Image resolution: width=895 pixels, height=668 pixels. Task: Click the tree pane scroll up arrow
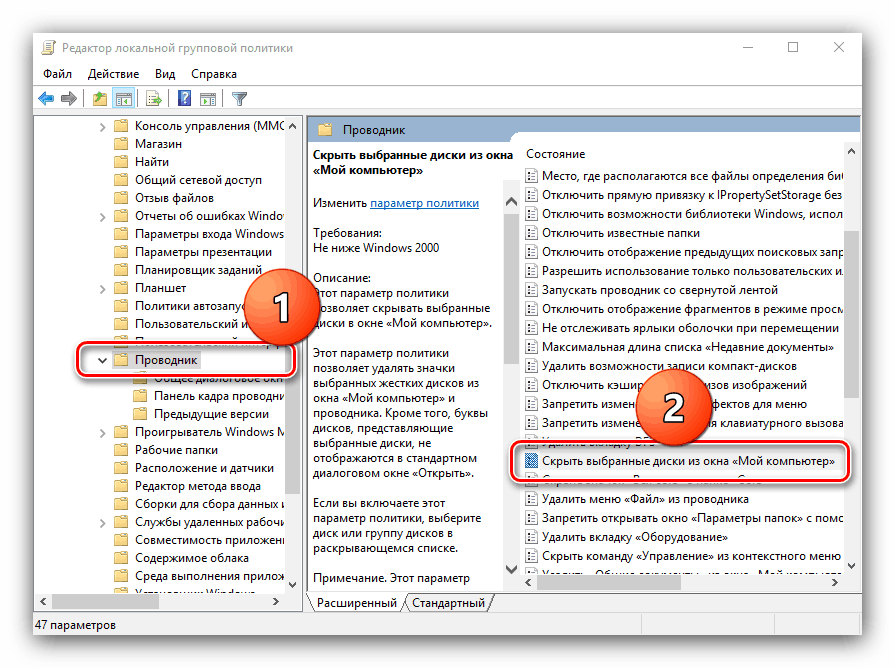(292, 126)
